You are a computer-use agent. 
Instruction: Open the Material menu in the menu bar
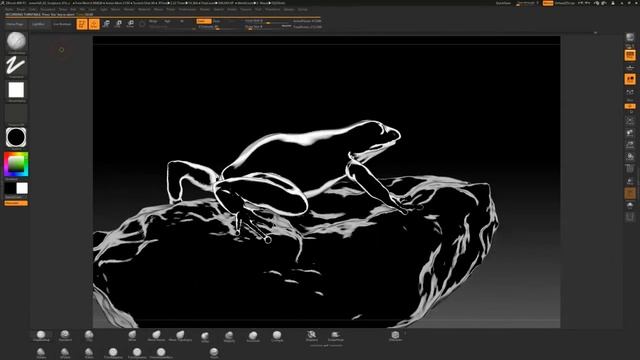pyautogui.click(x=144, y=9)
